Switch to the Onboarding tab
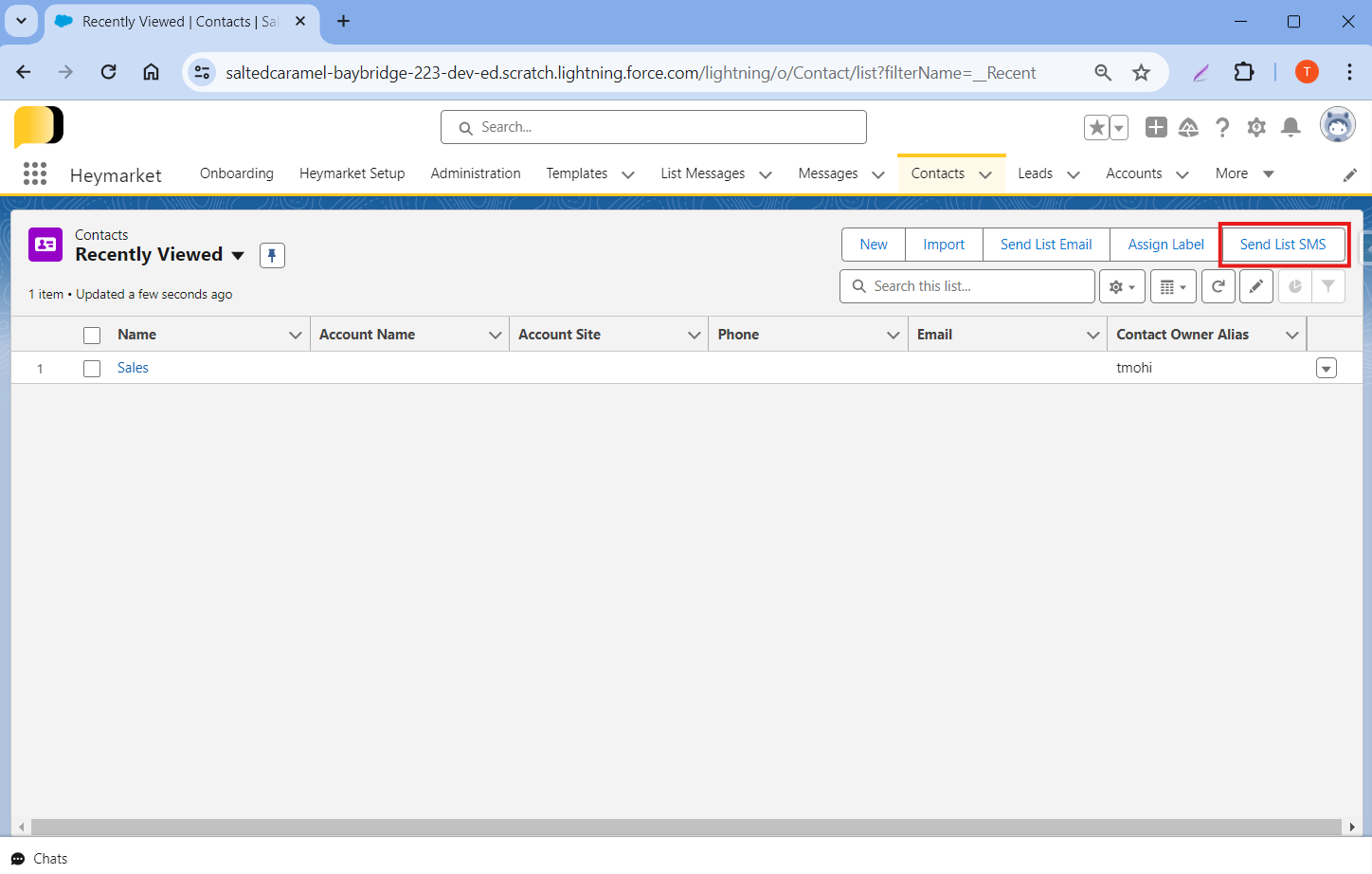This screenshot has height=874, width=1372. coord(237,173)
